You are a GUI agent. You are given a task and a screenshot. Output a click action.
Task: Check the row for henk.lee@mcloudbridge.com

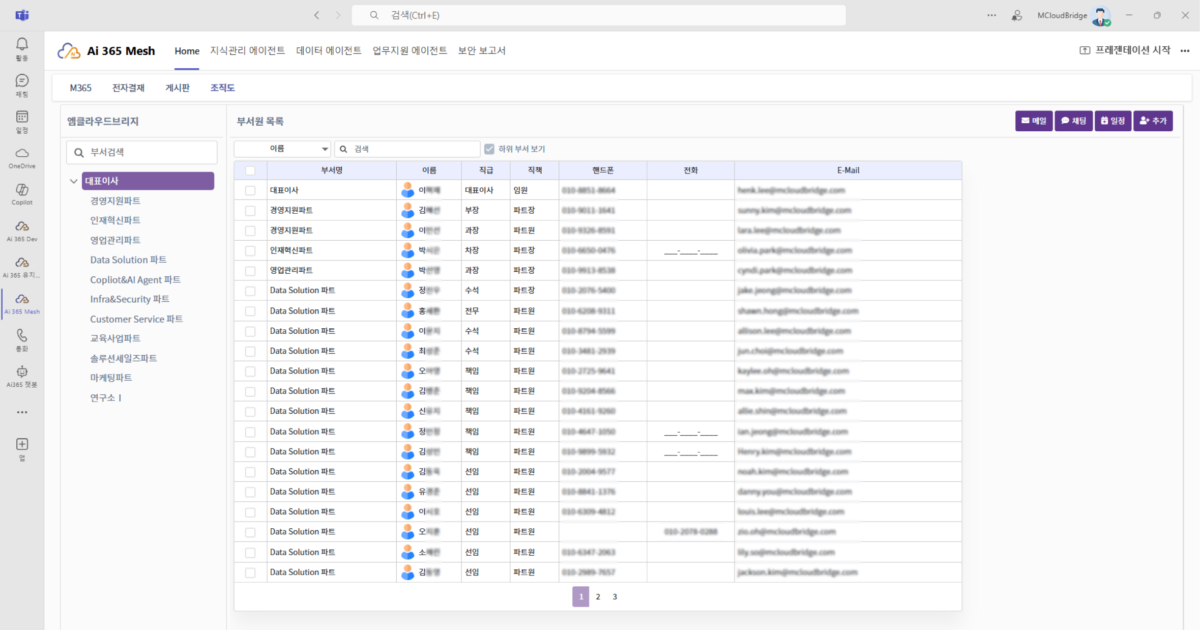[250, 190]
